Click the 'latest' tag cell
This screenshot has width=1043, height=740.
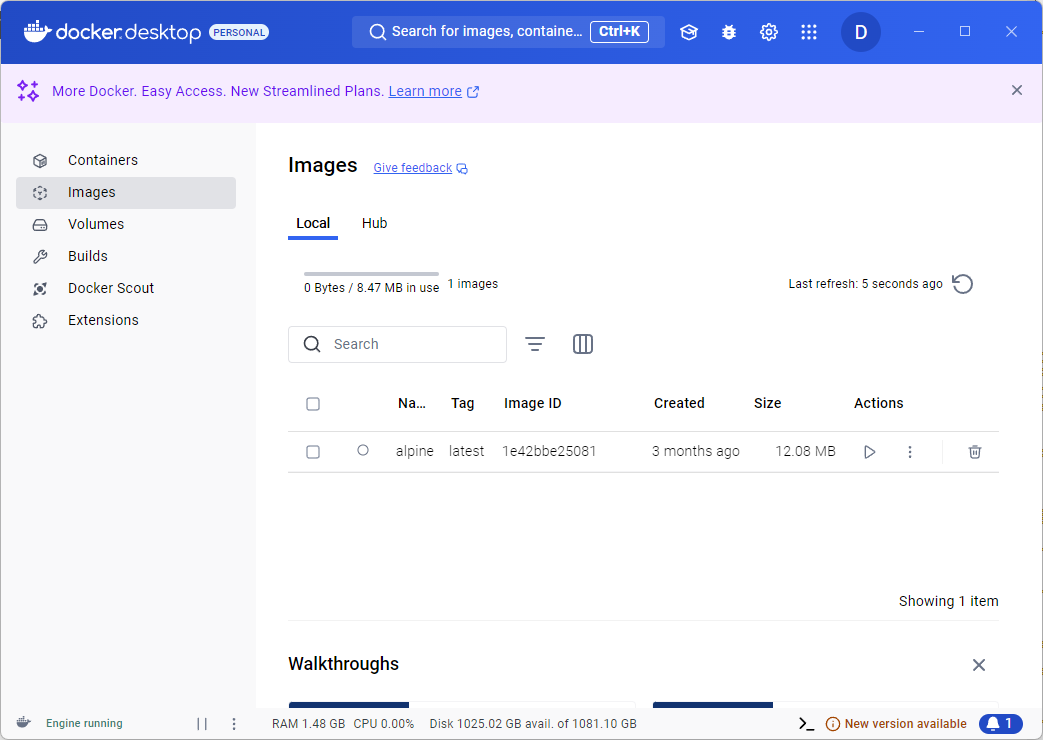[466, 451]
